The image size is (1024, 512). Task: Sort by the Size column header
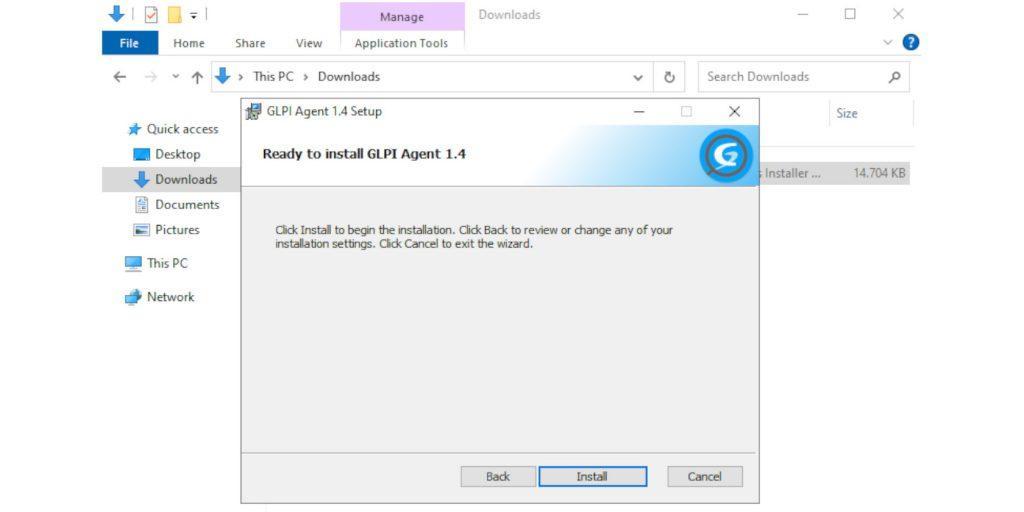click(846, 113)
